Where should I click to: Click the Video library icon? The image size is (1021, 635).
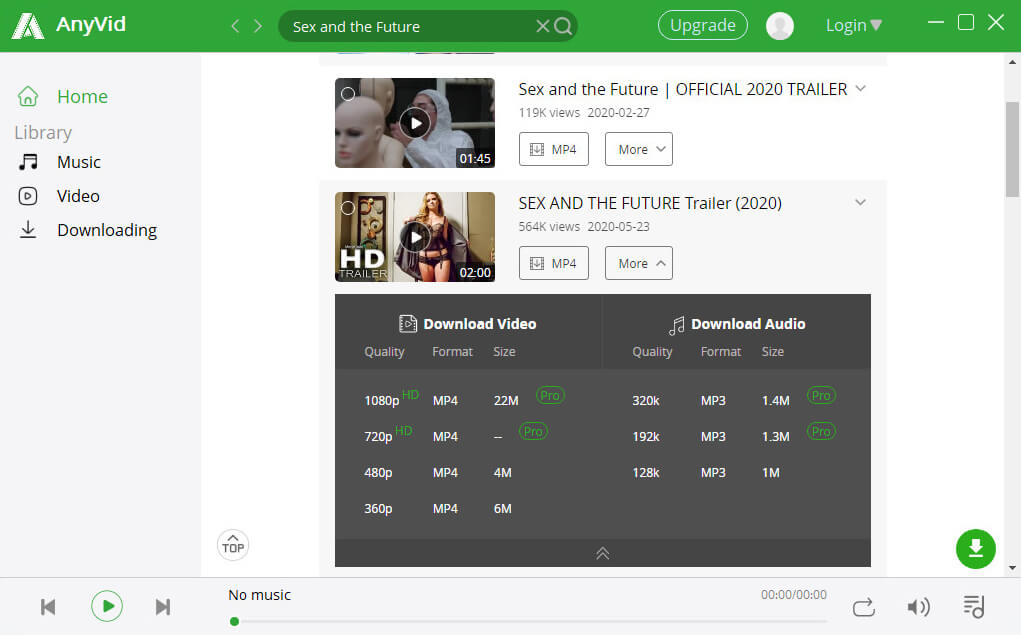tap(28, 196)
